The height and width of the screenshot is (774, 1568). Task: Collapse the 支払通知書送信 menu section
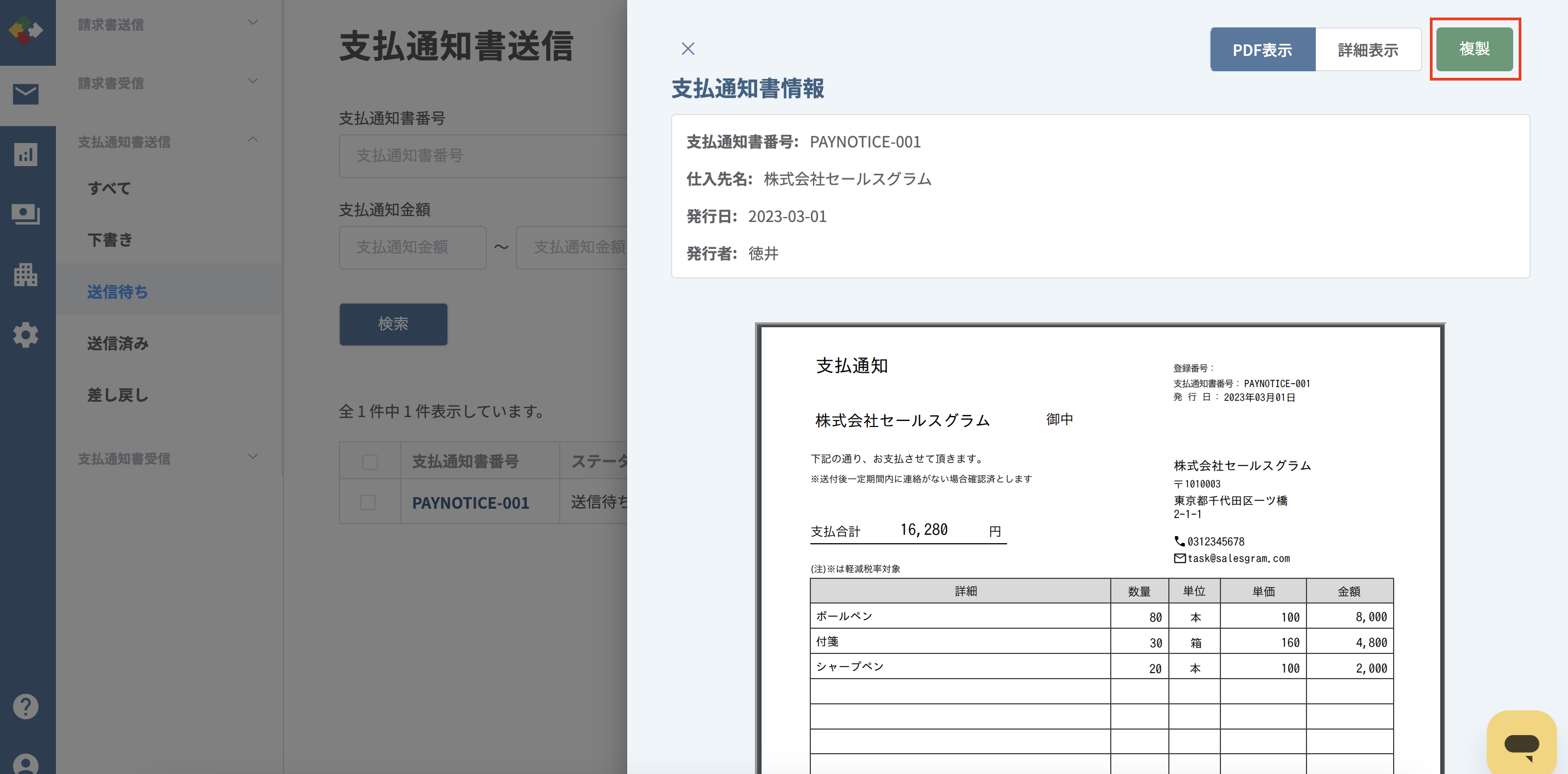169,142
